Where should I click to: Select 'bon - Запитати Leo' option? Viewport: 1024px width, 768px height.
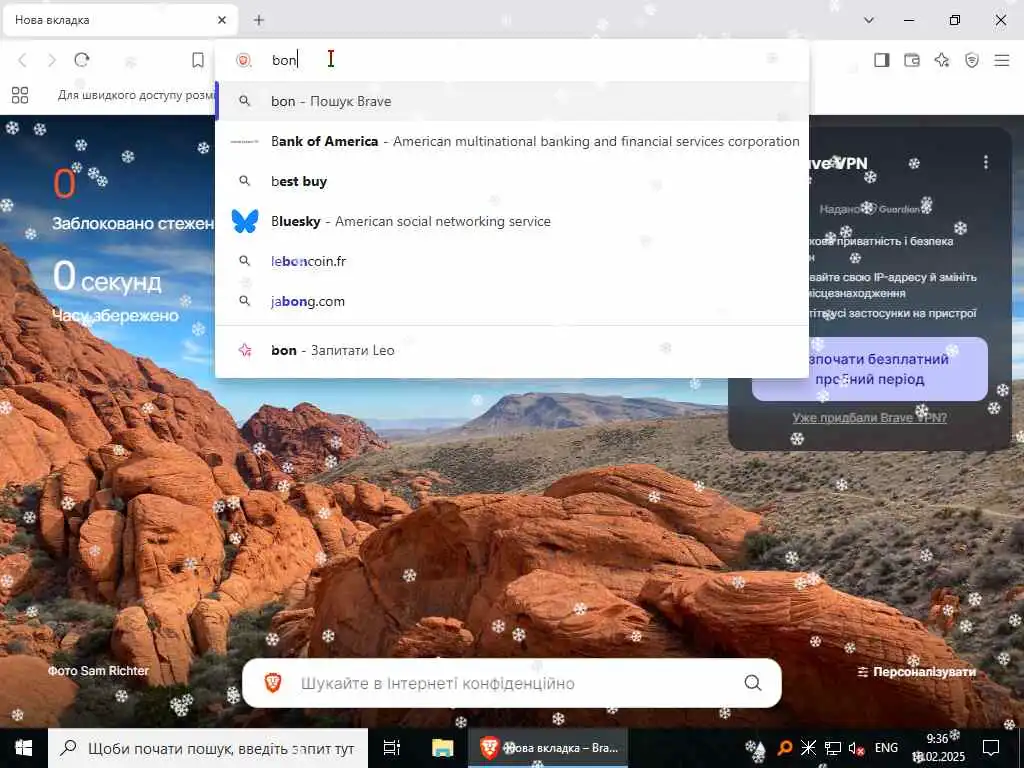coord(512,350)
